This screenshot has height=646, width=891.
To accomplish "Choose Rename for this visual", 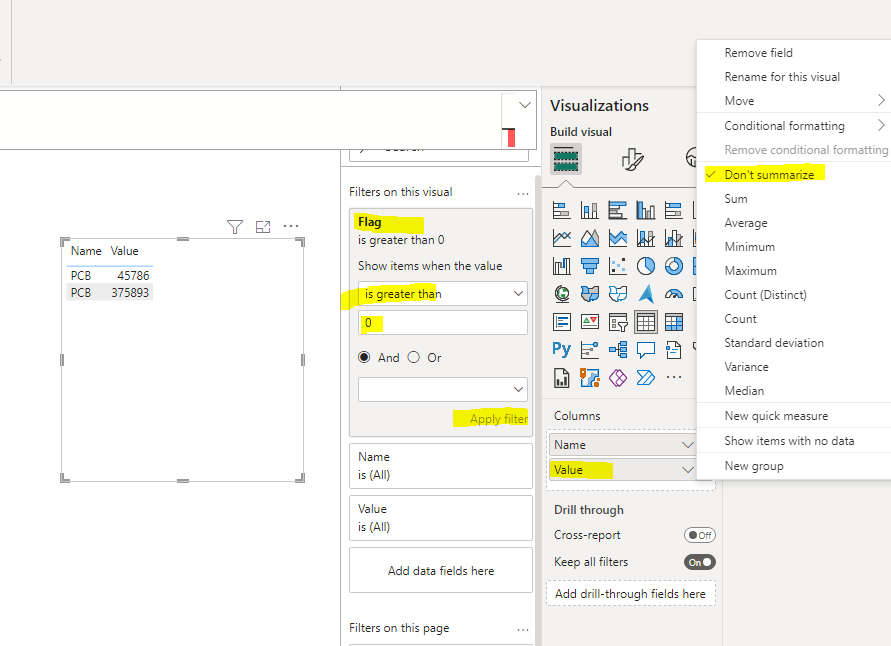I will pyautogui.click(x=782, y=77).
